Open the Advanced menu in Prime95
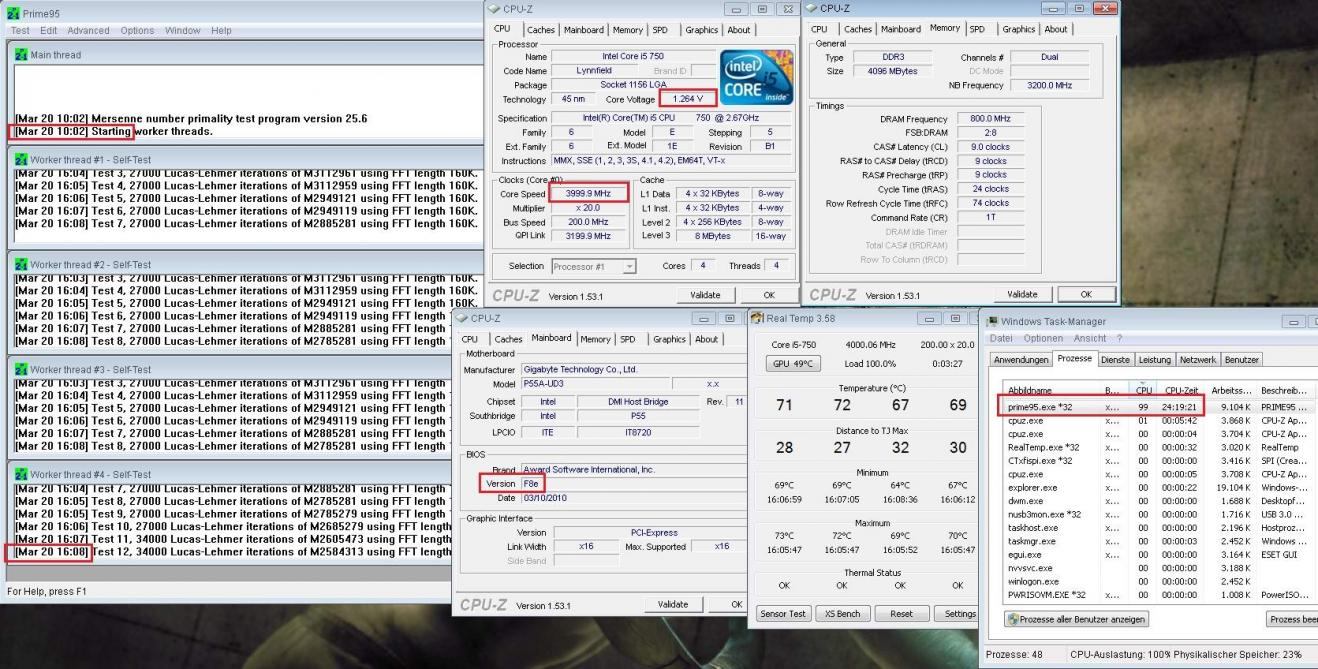Image resolution: width=1318 pixels, height=669 pixels. pos(89,31)
